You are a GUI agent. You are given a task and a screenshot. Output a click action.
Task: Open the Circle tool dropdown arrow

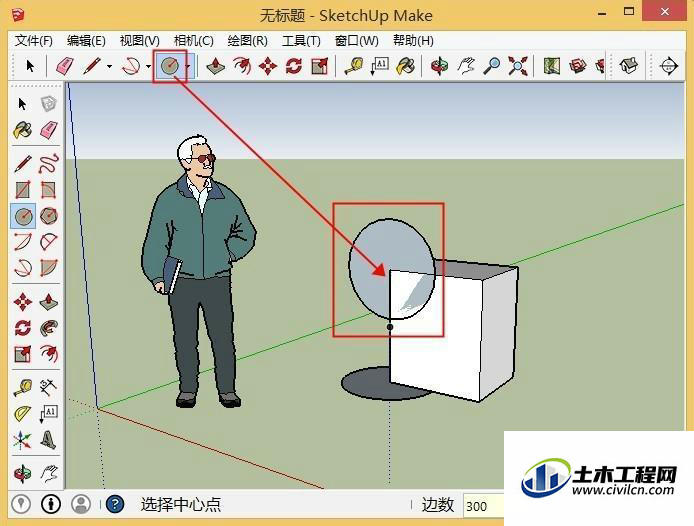pos(188,67)
